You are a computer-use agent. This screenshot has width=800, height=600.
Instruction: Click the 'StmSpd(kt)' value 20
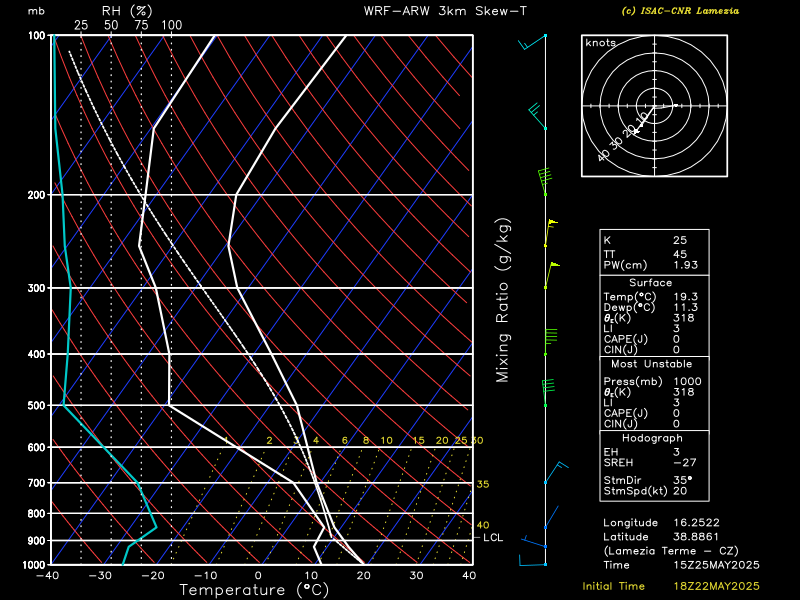(680, 491)
